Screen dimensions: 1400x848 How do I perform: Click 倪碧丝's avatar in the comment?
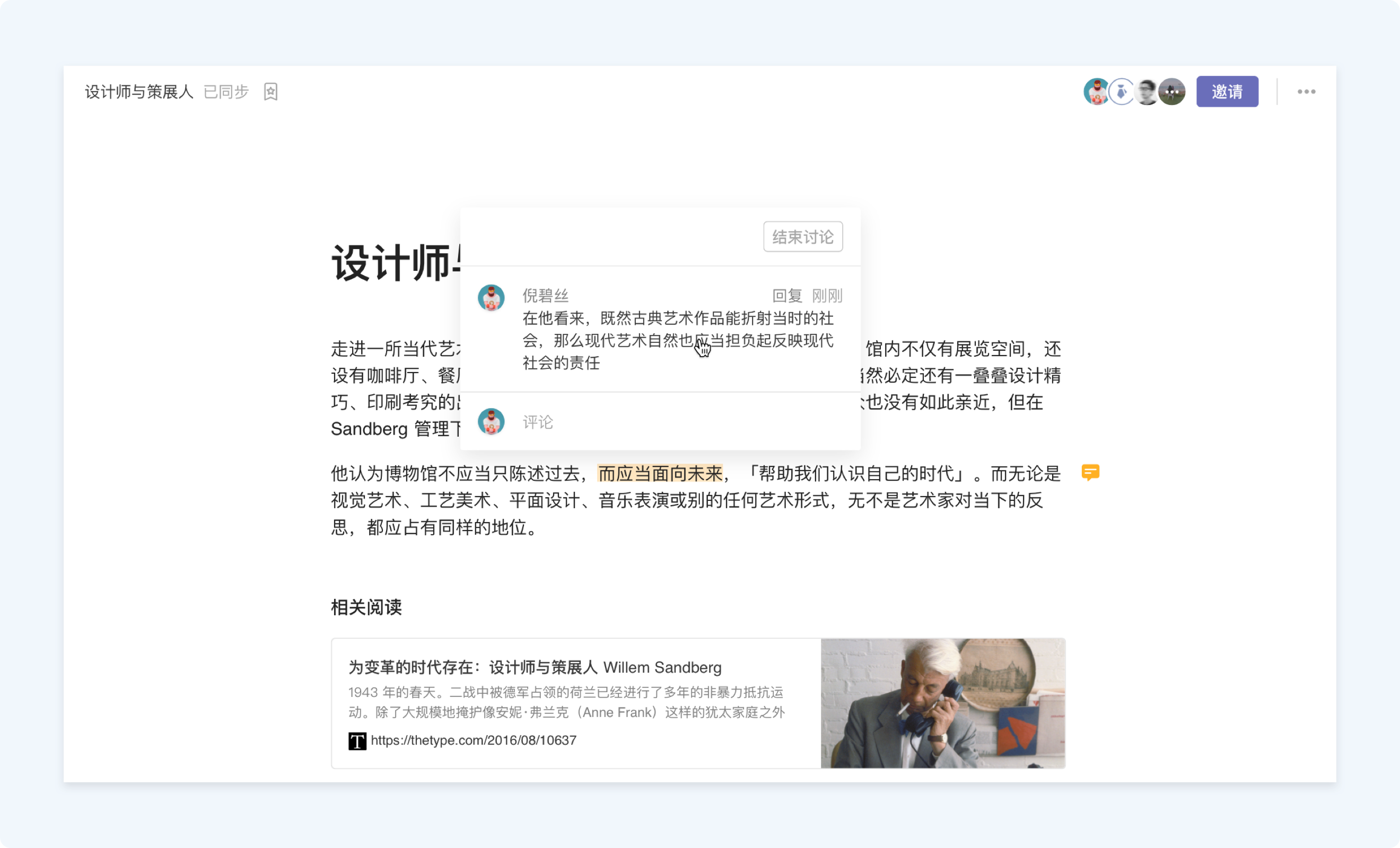click(491, 298)
